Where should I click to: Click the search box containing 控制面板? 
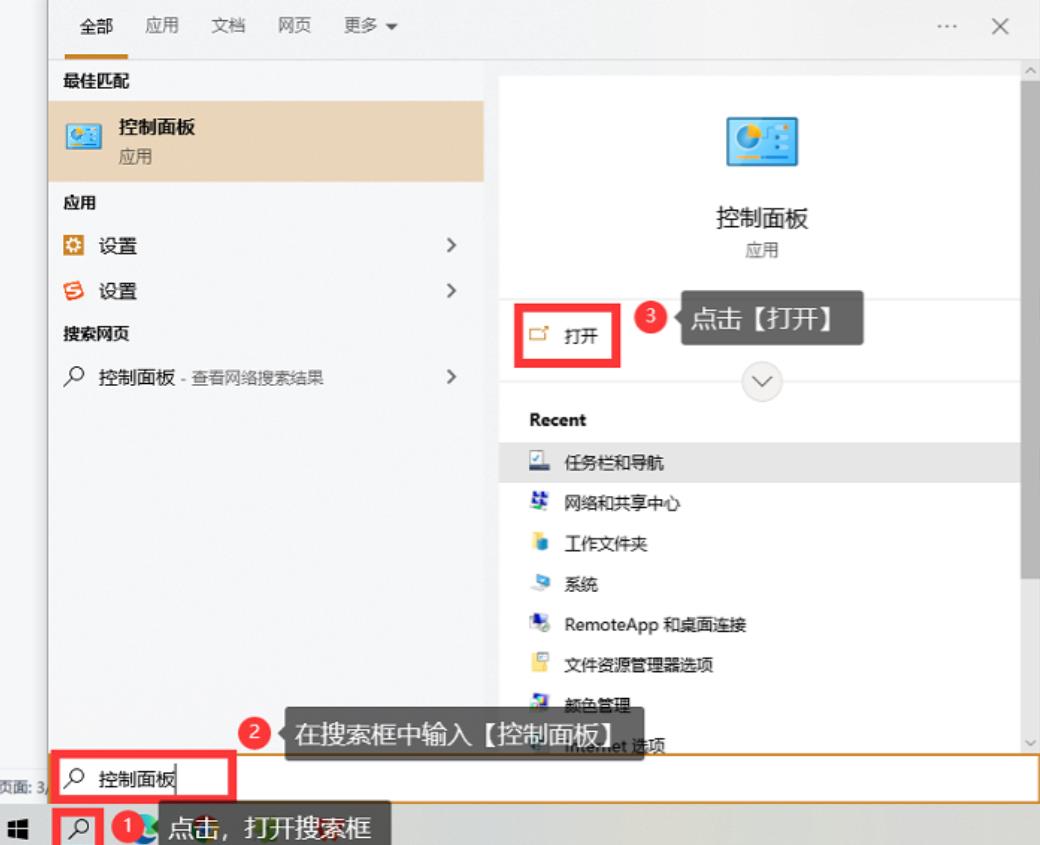pos(544,778)
